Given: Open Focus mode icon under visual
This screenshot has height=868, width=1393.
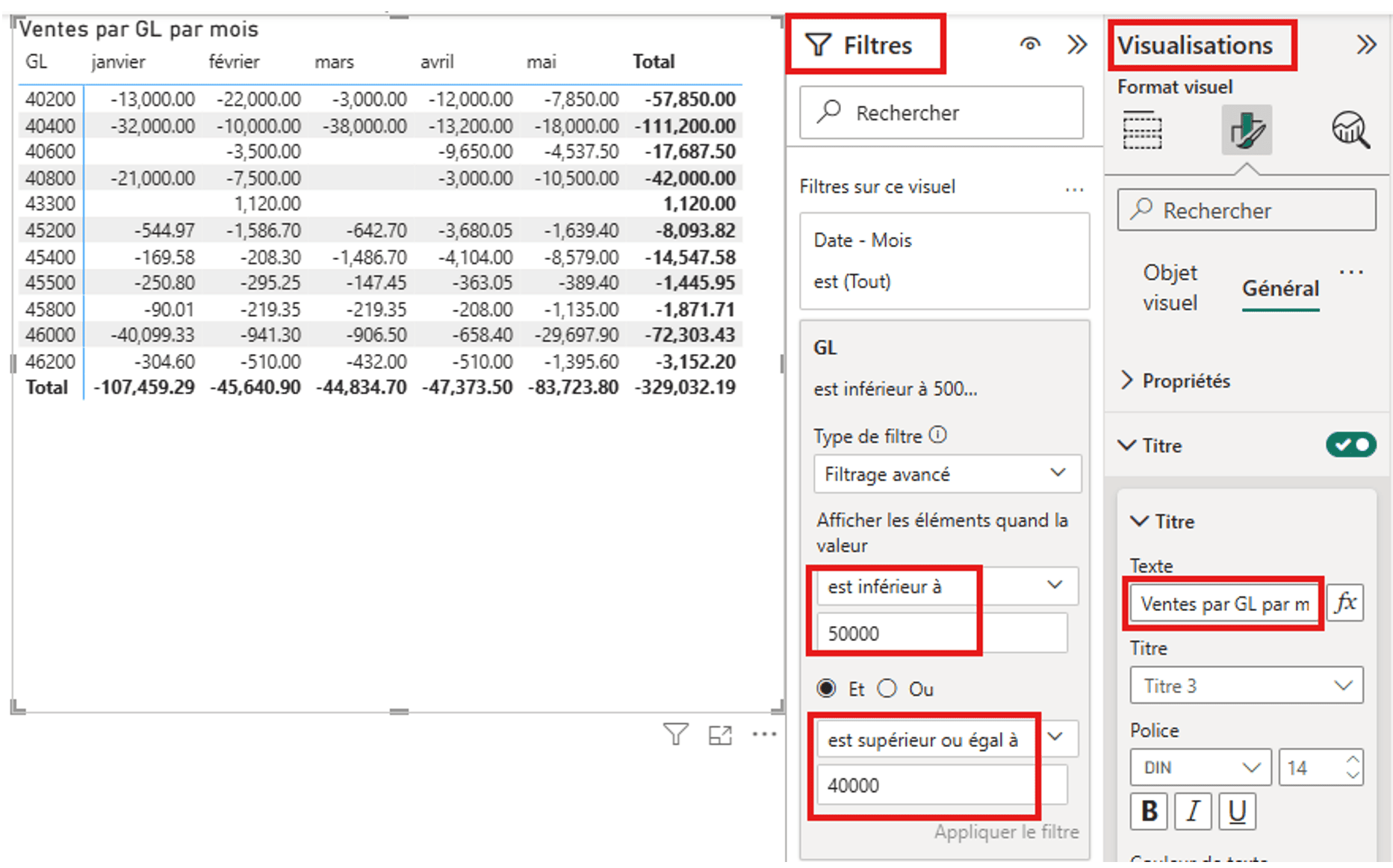Looking at the screenshot, I should click(720, 735).
